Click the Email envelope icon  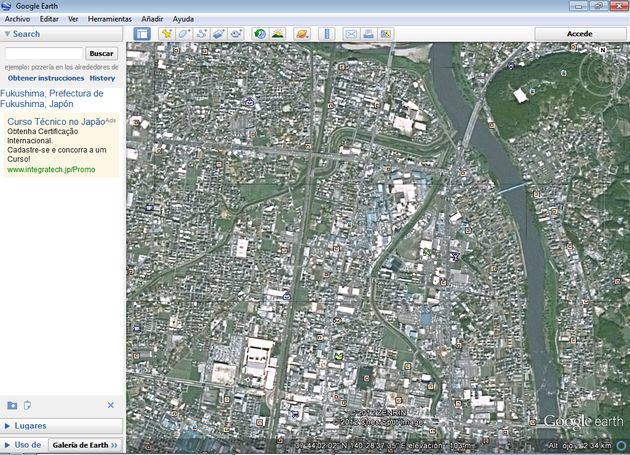[x=351, y=33]
